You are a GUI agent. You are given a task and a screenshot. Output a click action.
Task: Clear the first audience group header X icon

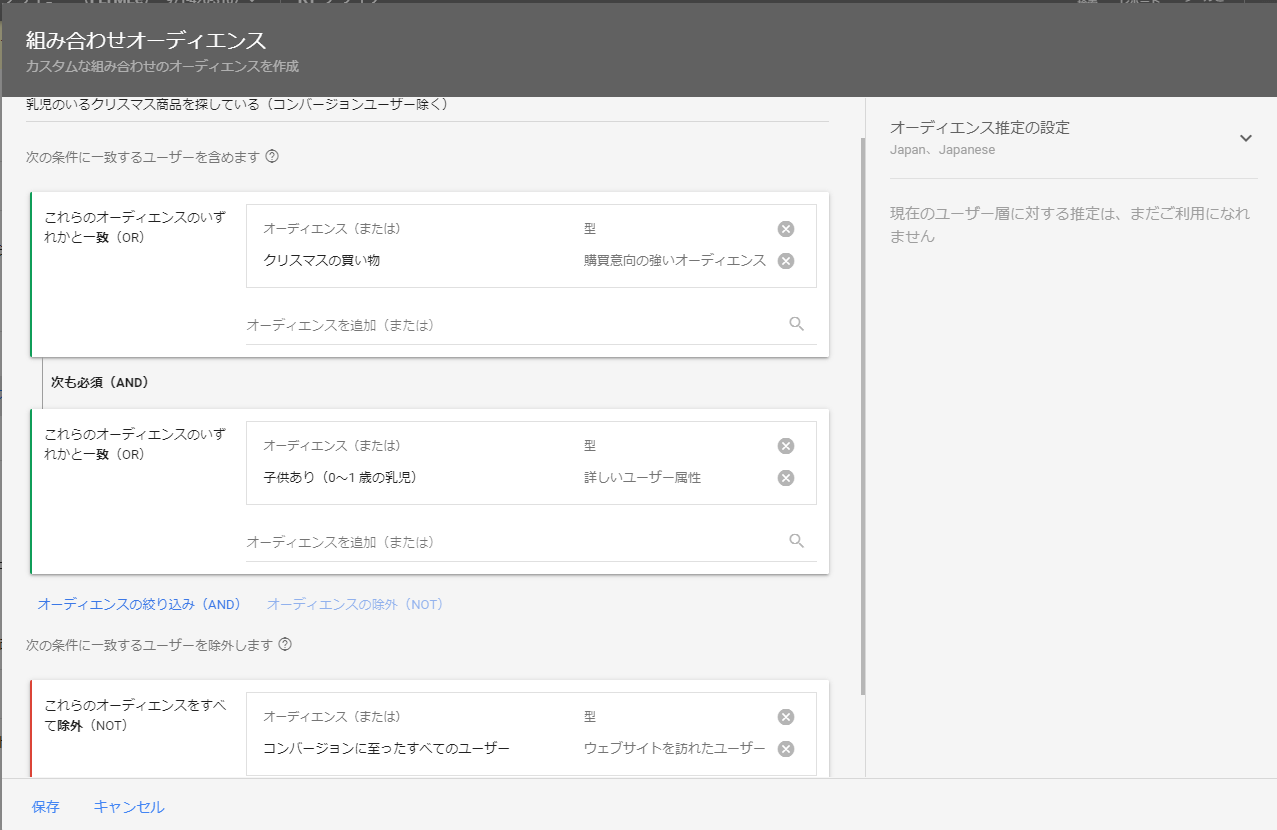click(786, 229)
